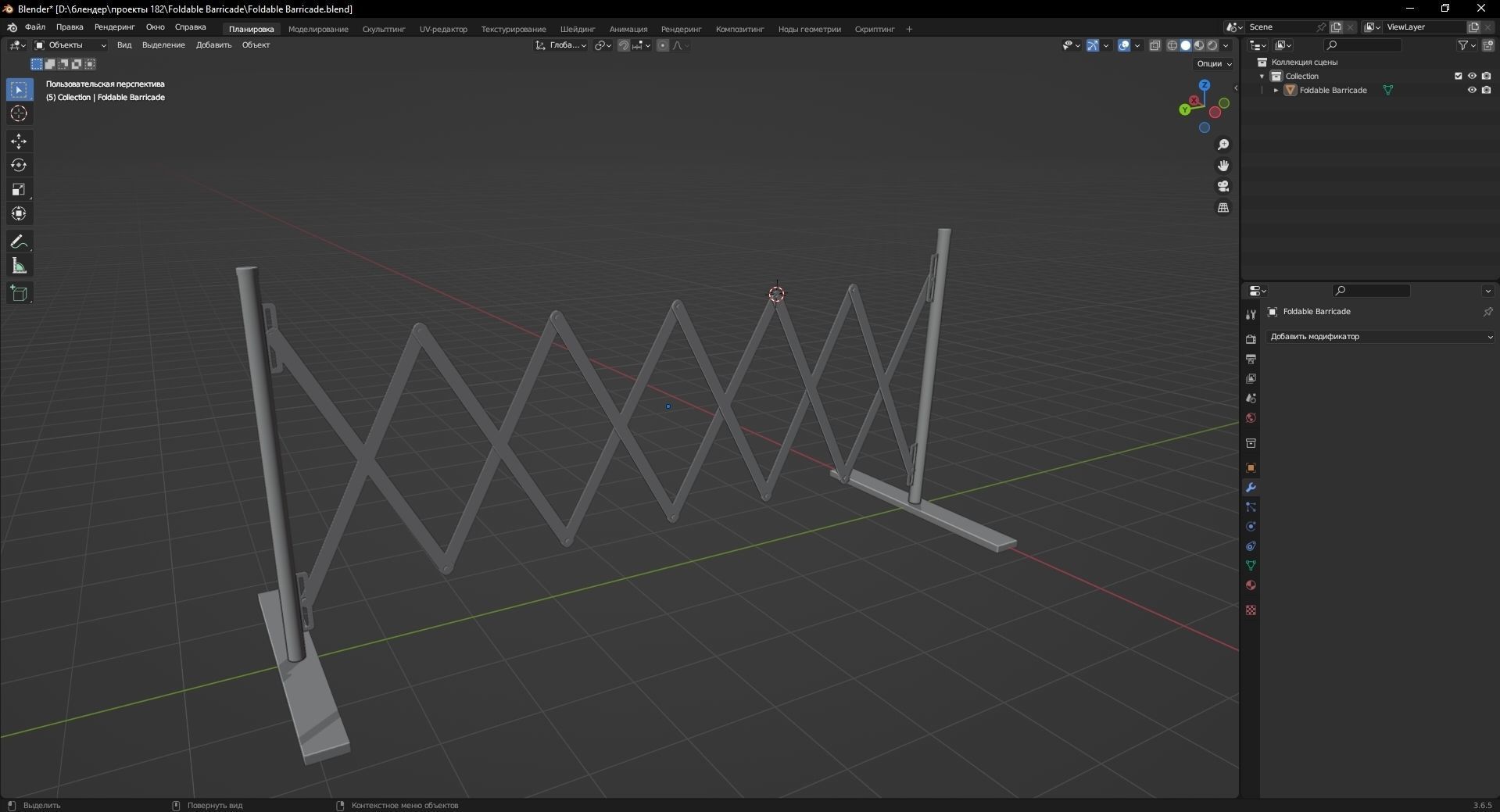The image size is (1500, 812).
Task: Create new collection button in outliner header
Action: 1487,45
